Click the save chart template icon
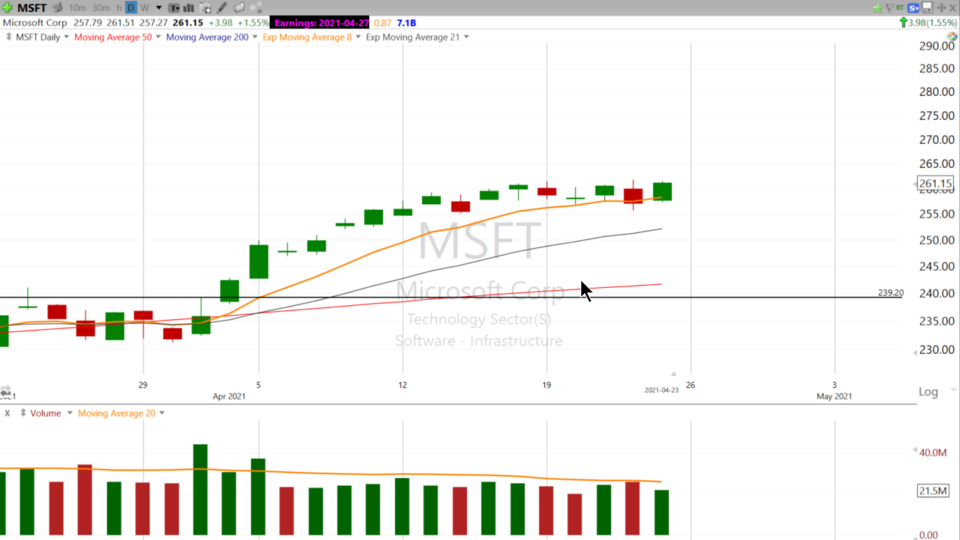 [x=927, y=7]
